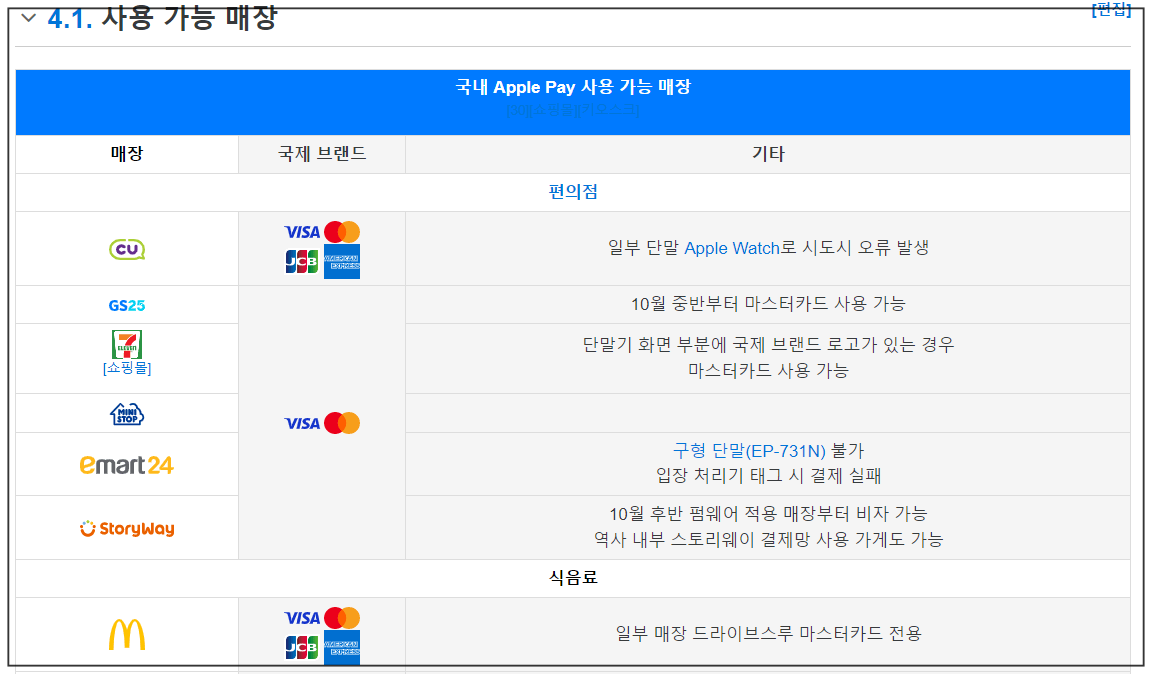
Task: Click the VISA logo in the McDonald's row
Action: click(x=302, y=618)
